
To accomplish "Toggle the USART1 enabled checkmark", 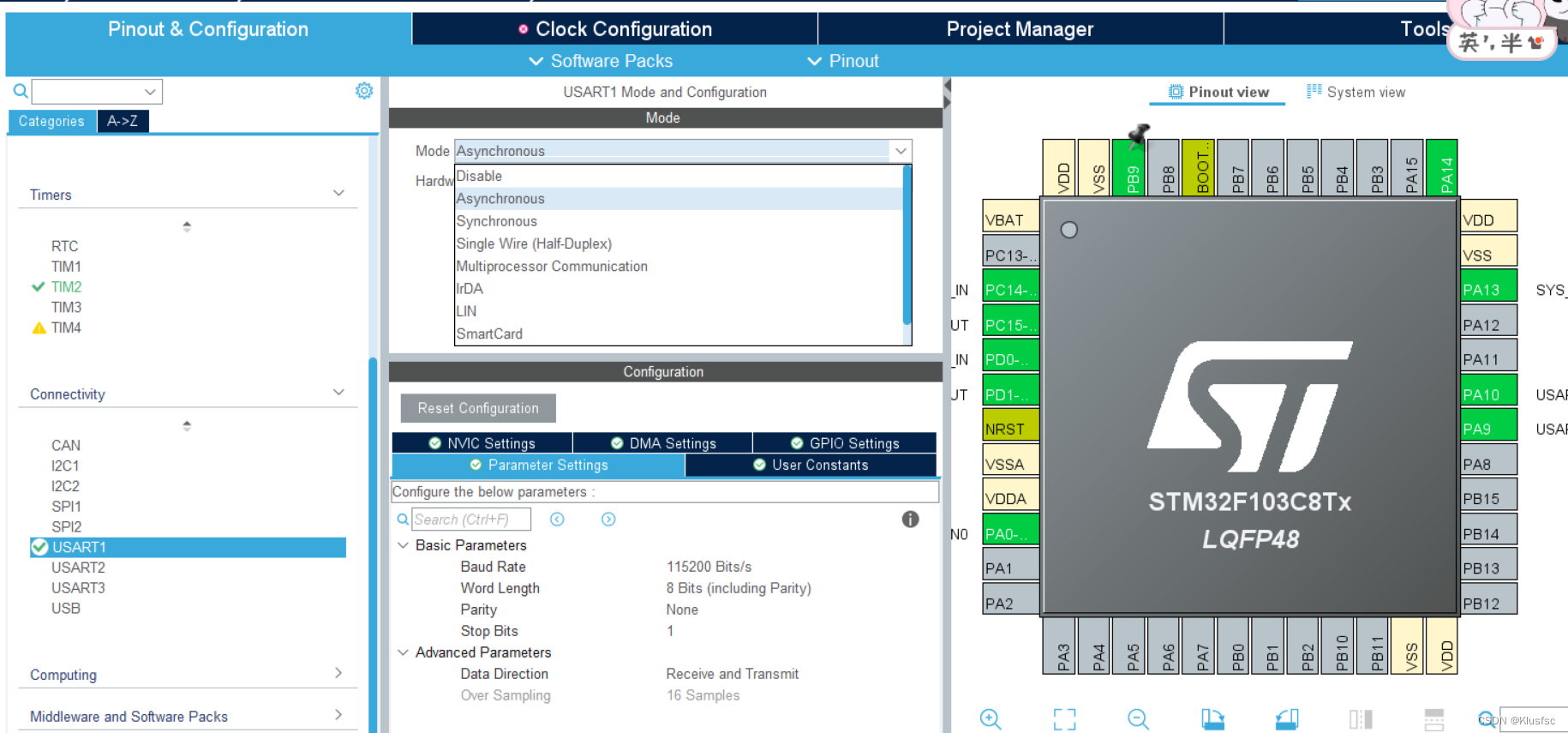I will coord(39,547).
